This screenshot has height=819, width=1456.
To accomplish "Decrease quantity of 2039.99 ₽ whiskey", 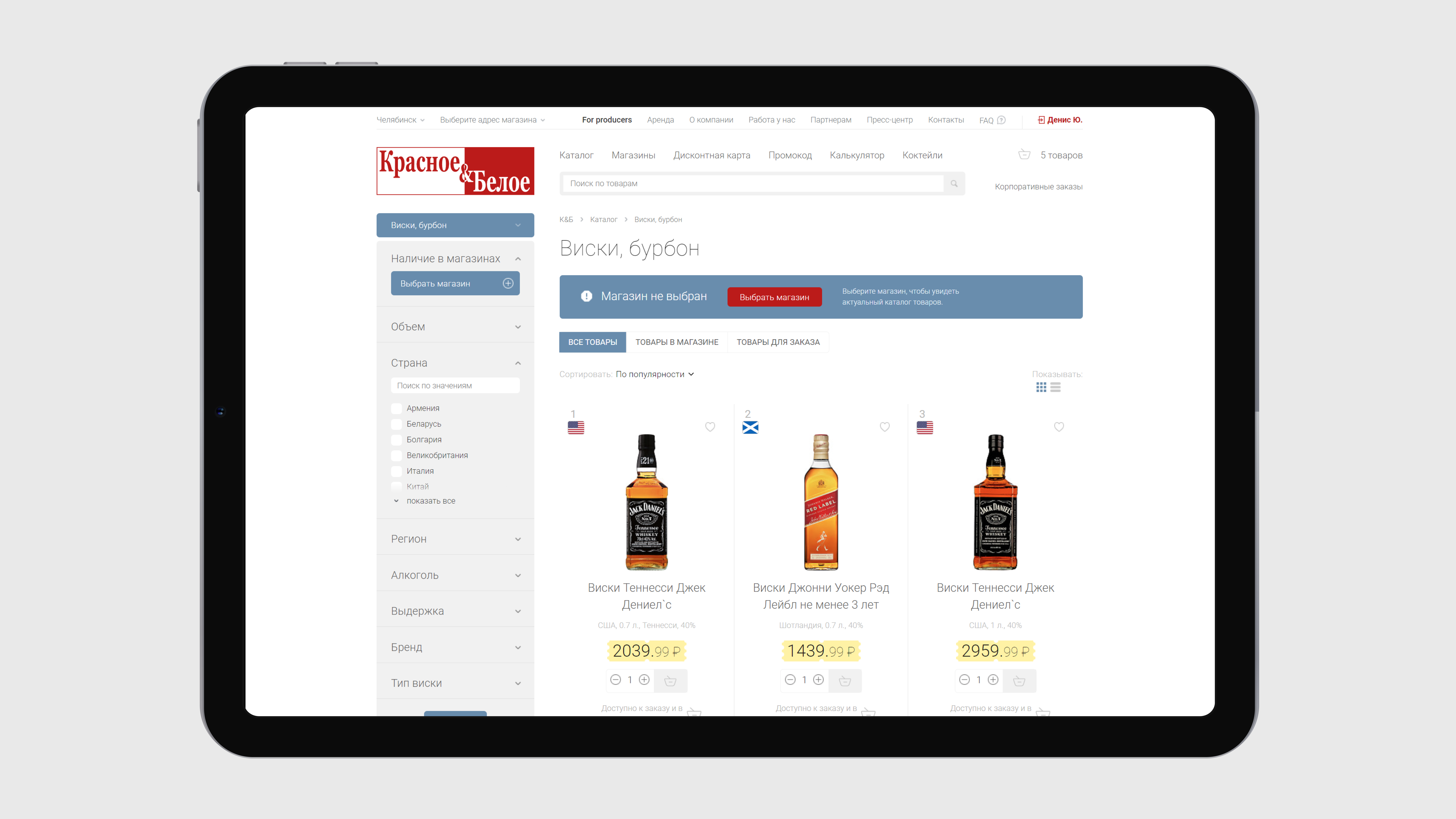I will click(616, 679).
